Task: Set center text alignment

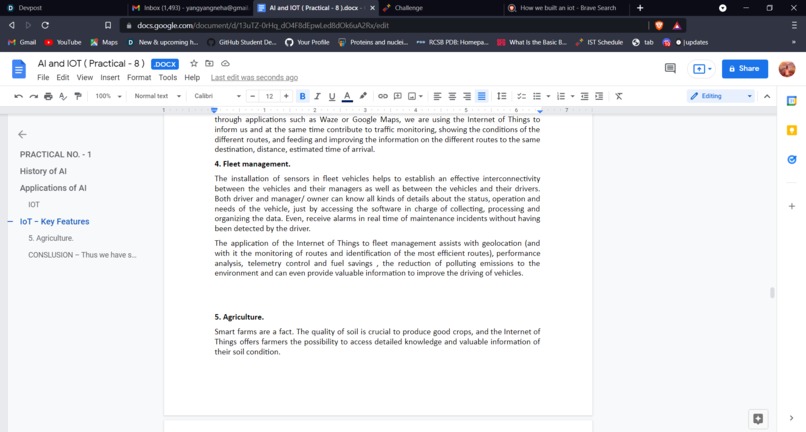Action: 452,96
